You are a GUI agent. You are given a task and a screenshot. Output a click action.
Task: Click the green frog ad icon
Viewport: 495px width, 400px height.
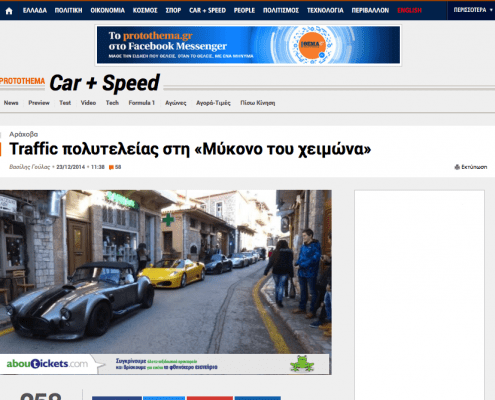[x=302, y=364]
